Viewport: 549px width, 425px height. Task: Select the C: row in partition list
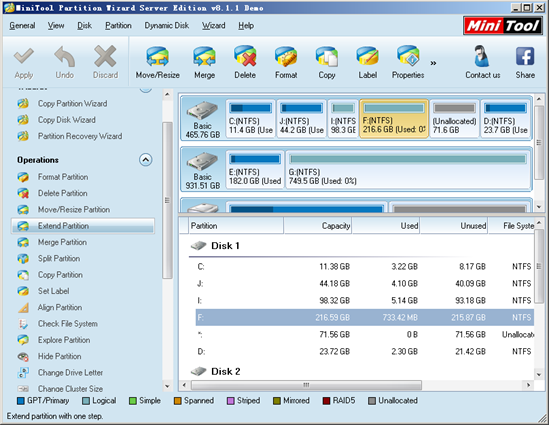pos(364,267)
